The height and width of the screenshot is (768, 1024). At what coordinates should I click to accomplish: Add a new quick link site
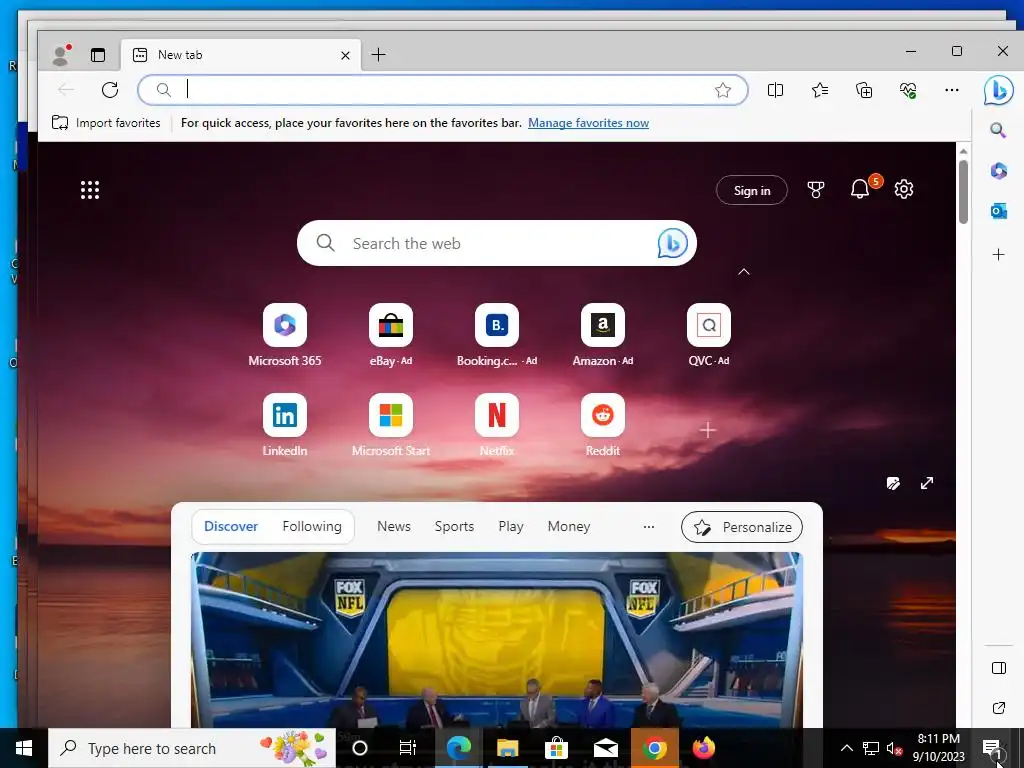coord(707,430)
